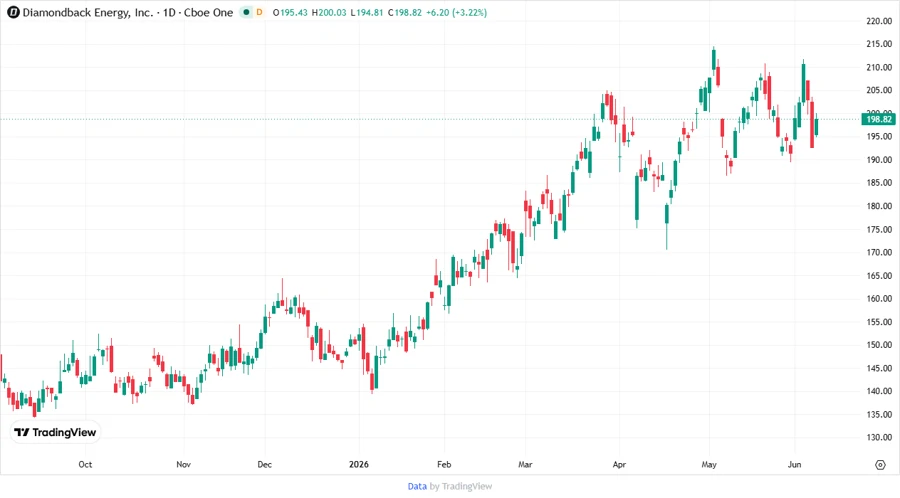Click the 1D interval label
The width and height of the screenshot is (900, 498).
pyautogui.click(x=169, y=12)
